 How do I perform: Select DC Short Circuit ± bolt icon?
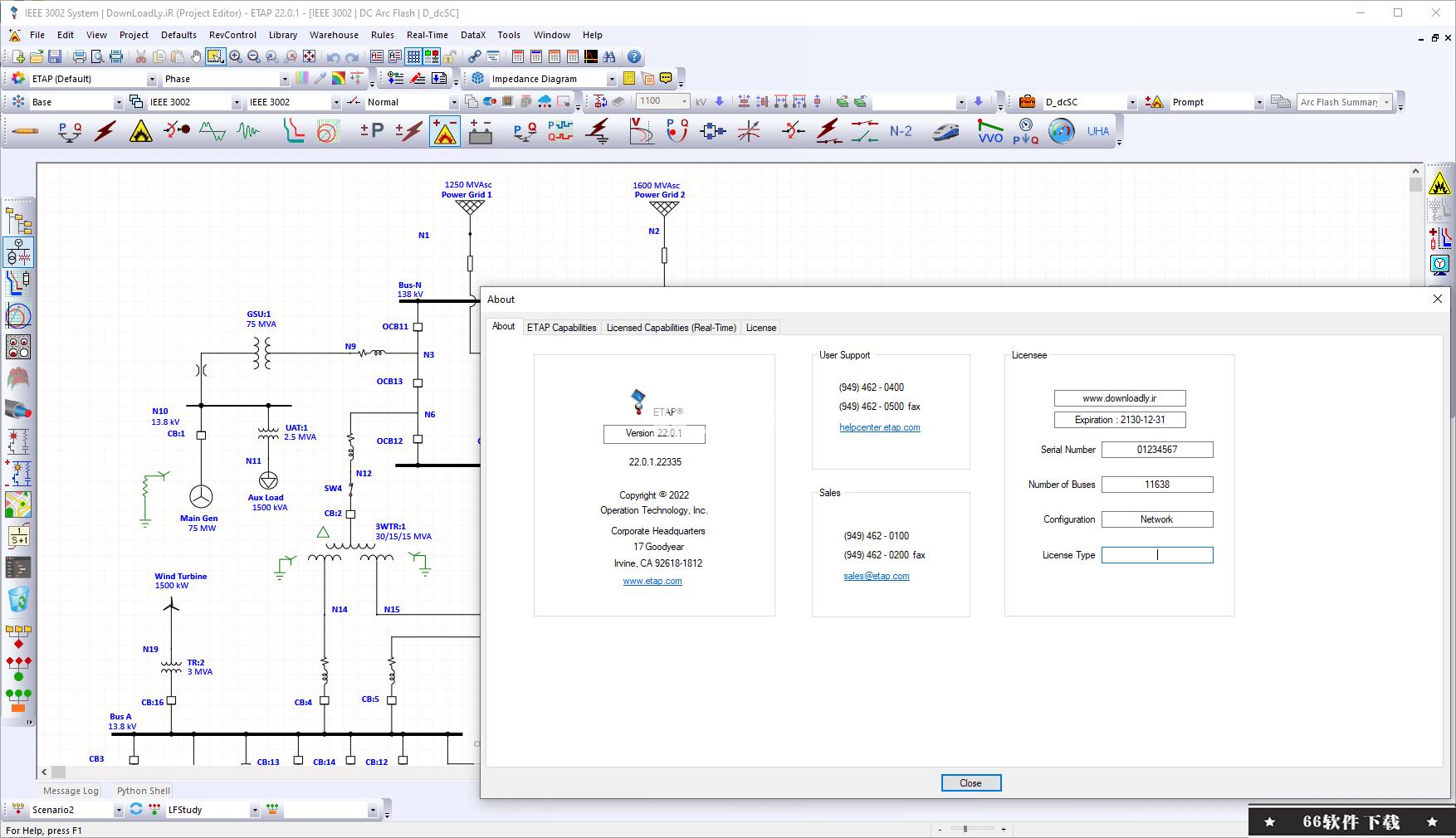tap(408, 131)
